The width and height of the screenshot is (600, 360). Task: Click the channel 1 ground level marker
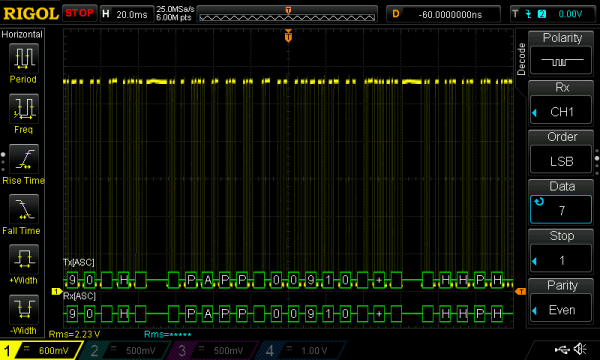coord(56,292)
